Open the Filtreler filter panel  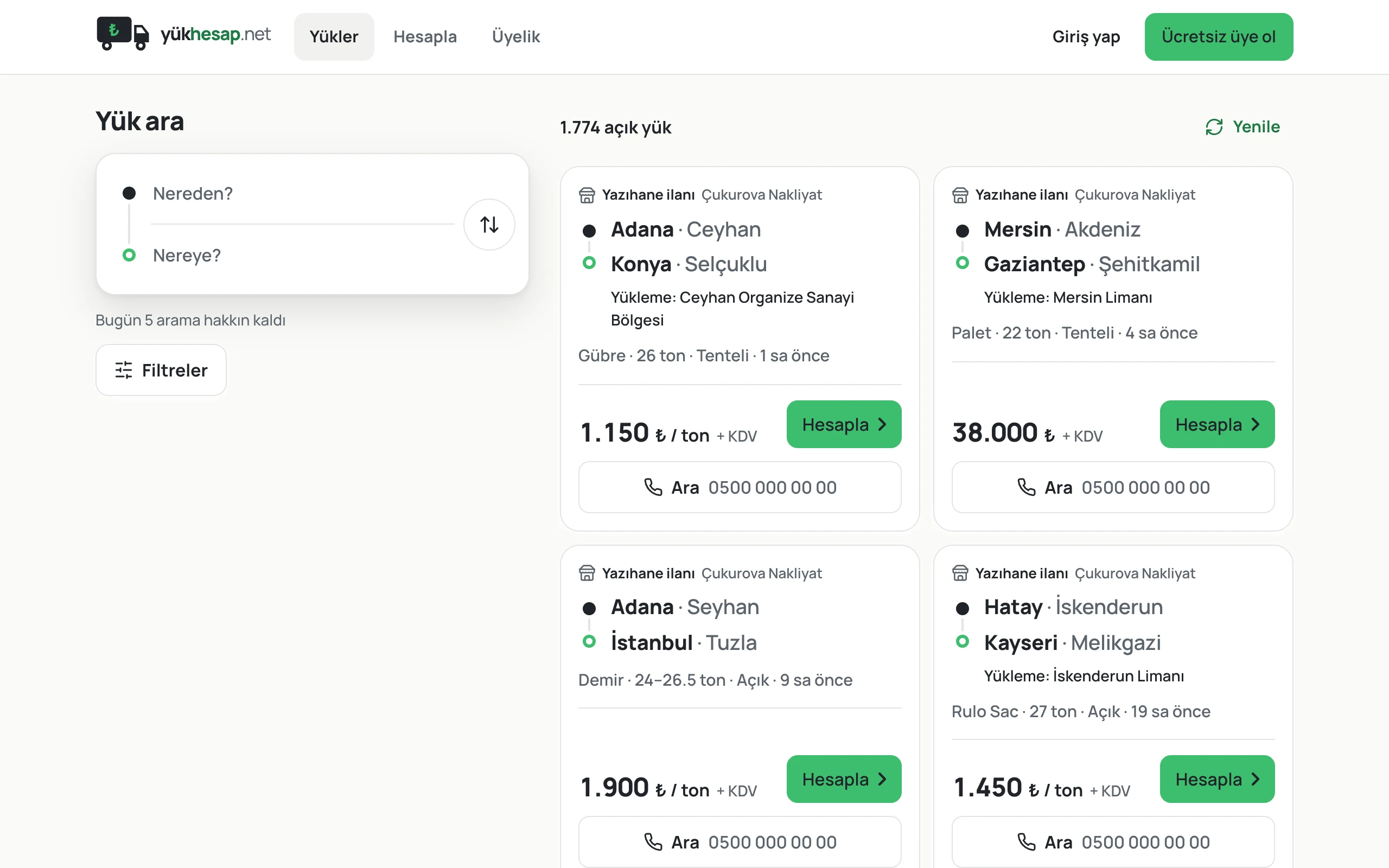pyautogui.click(x=161, y=371)
